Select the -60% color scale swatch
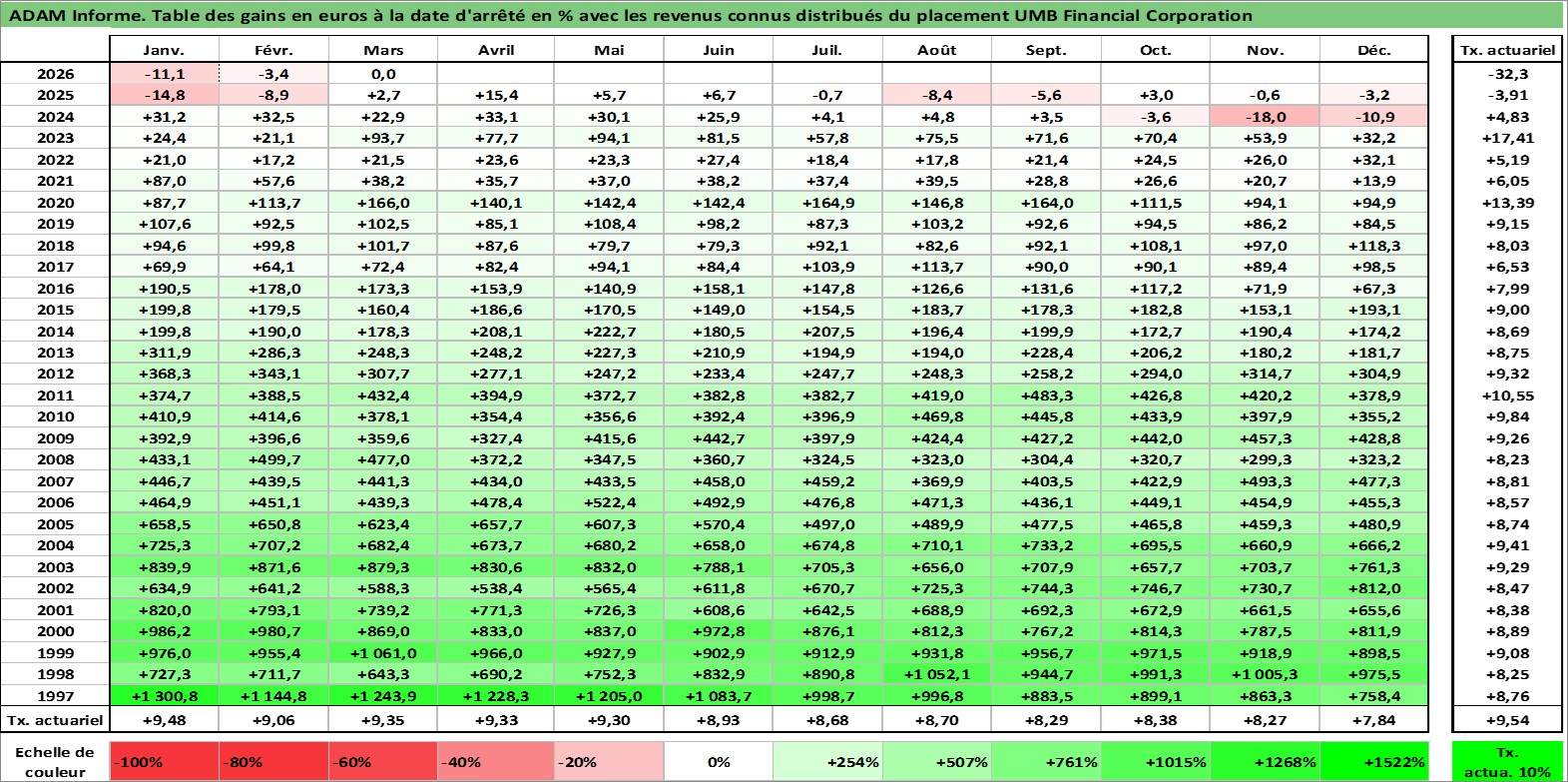This screenshot has width=1568, height=782. point(383,762)
